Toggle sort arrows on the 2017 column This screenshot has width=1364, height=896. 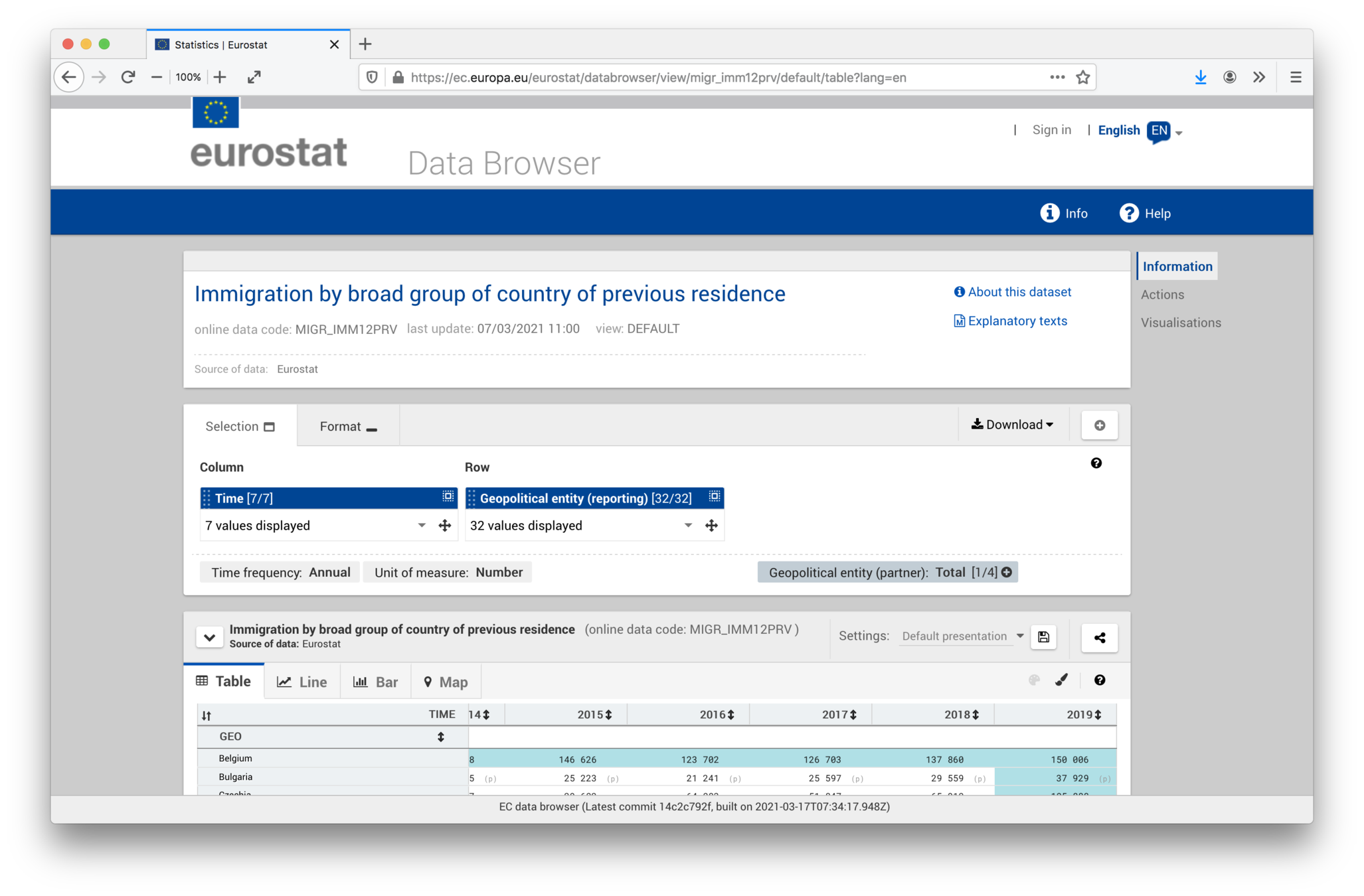click(853, 715)
